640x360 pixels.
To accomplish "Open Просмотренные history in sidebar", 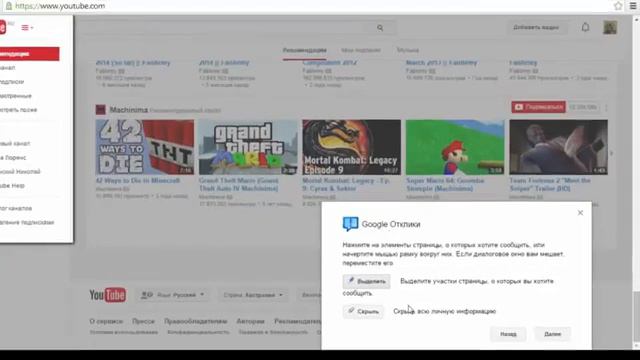I will [16, 96].
